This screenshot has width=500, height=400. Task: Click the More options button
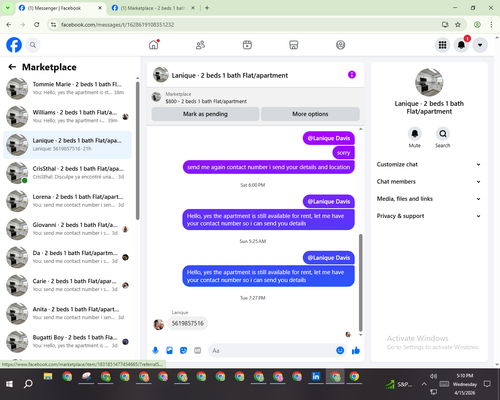[x=310, y=114]
